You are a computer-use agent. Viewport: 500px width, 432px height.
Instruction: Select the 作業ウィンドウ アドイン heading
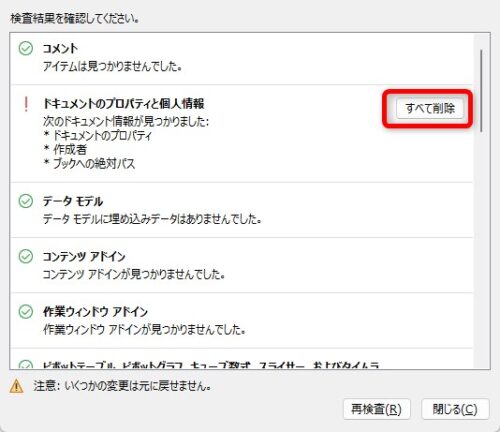pyautogui.click(x=95, y=312)
